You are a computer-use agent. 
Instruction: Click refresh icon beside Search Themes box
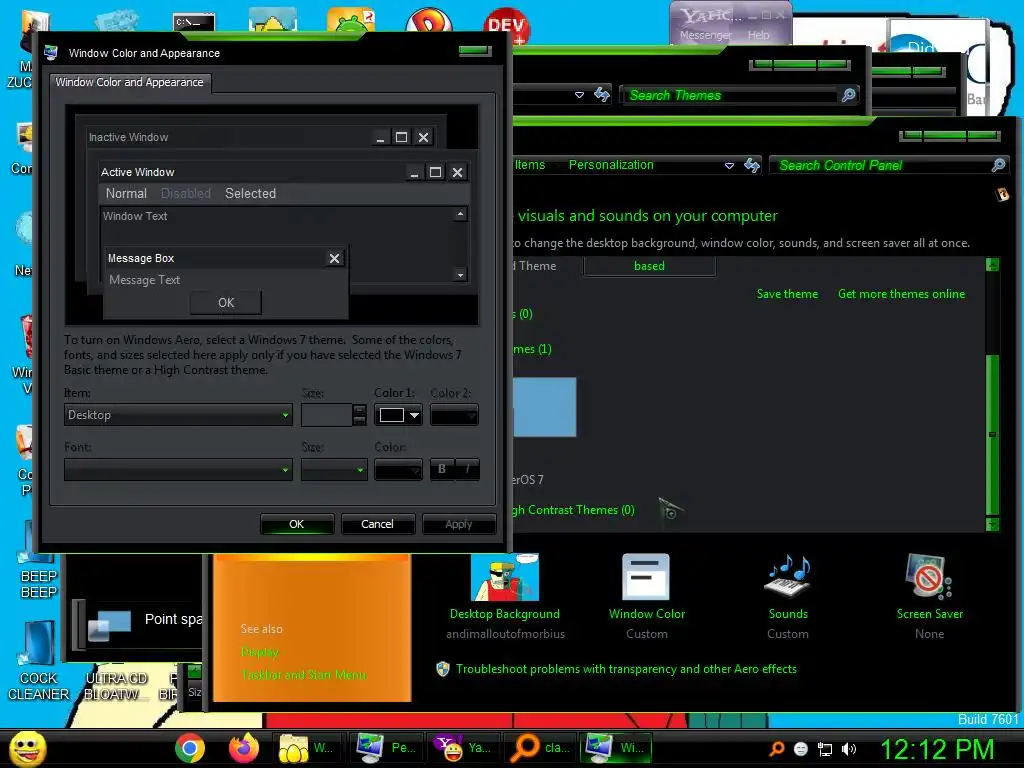[x=601, y=95]
